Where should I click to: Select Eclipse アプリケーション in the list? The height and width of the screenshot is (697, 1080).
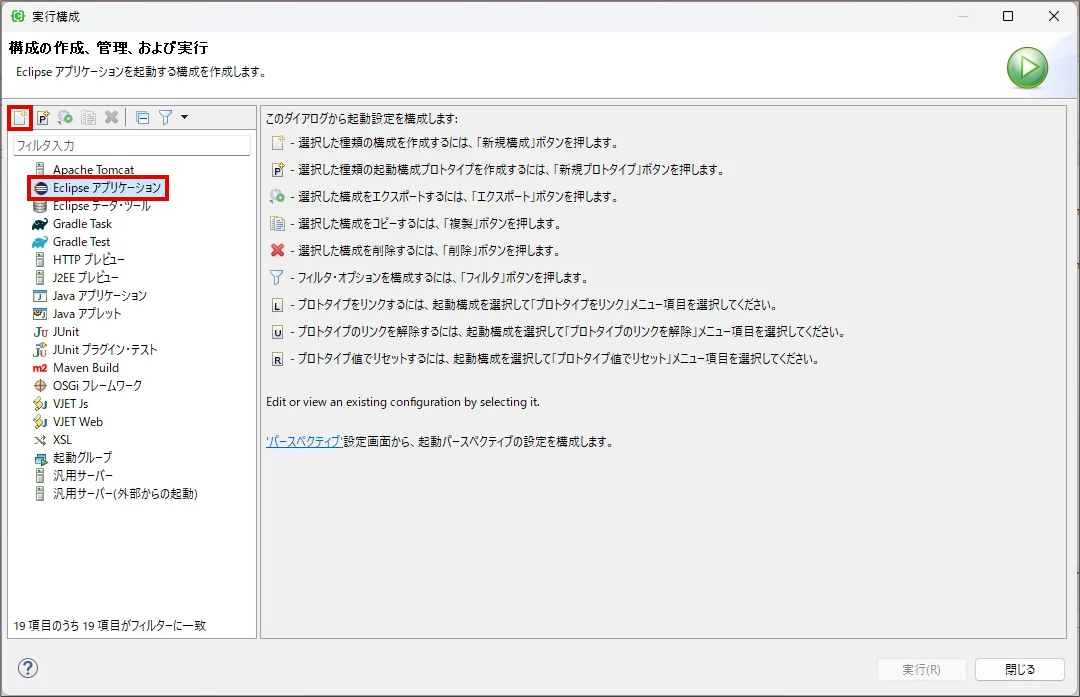pyautogui.click(x=106, y=188)
